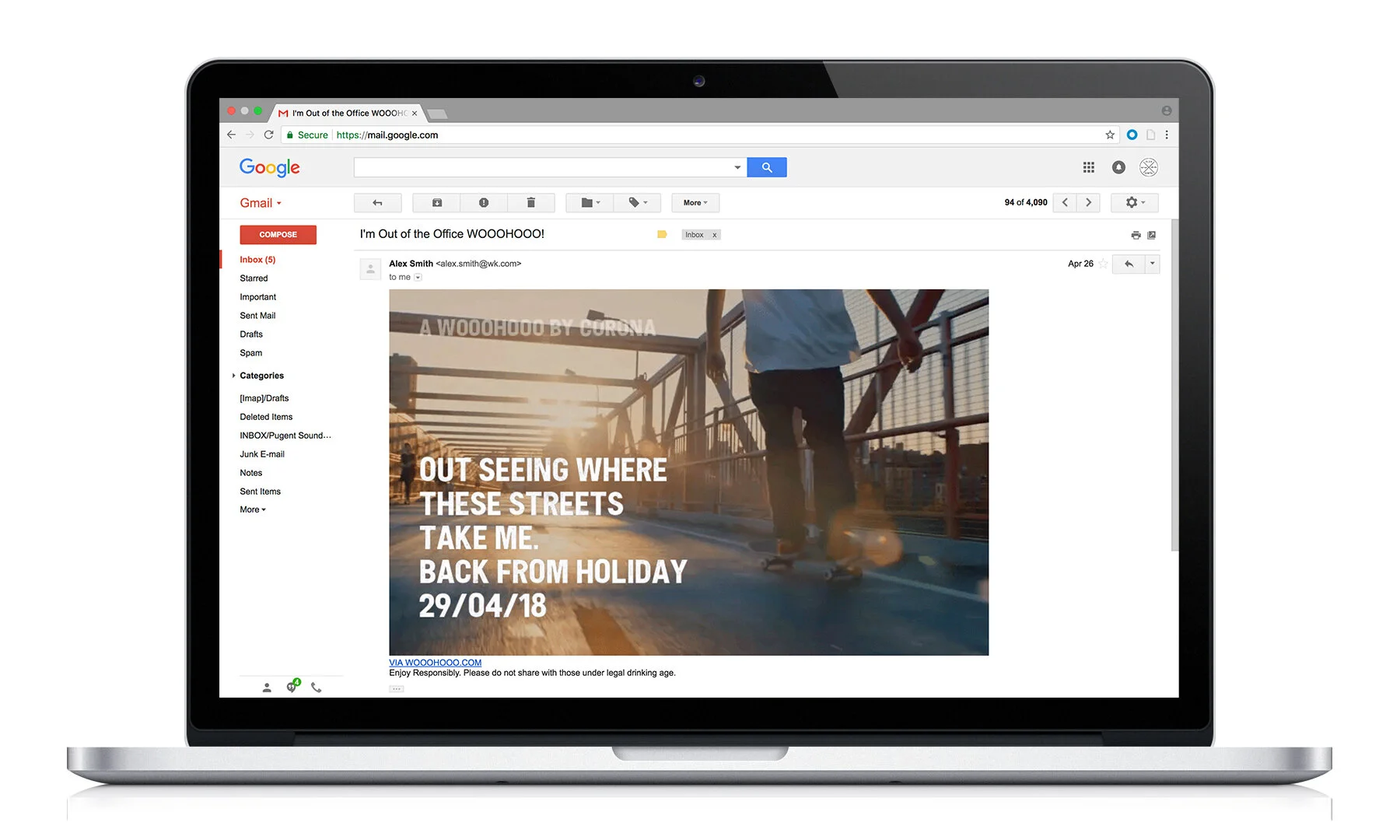Click the Gmail search input field

tap(543, 167)
